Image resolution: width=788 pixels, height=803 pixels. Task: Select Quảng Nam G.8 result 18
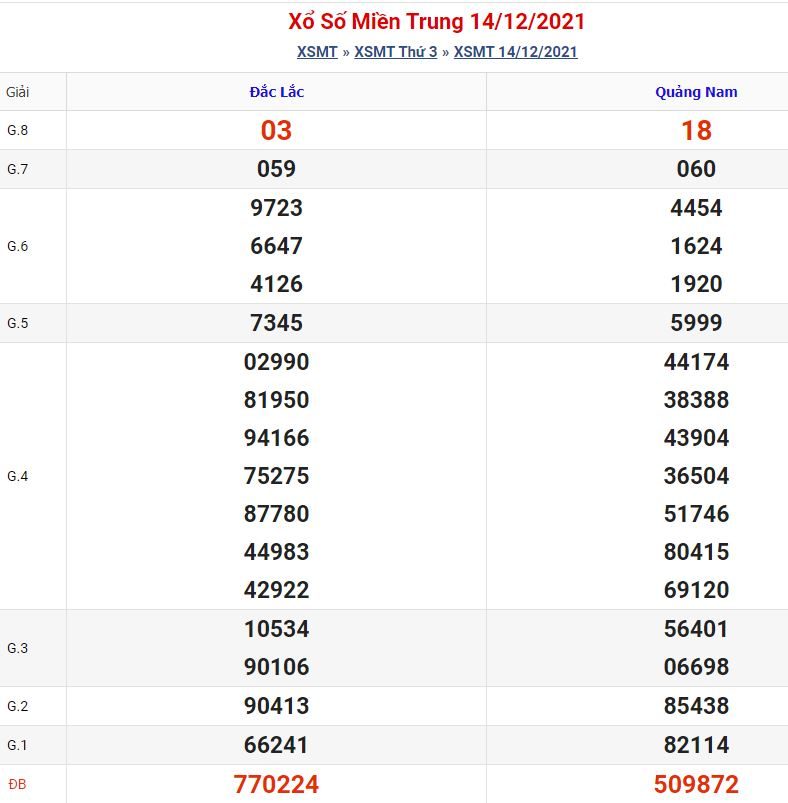(696, 130)
